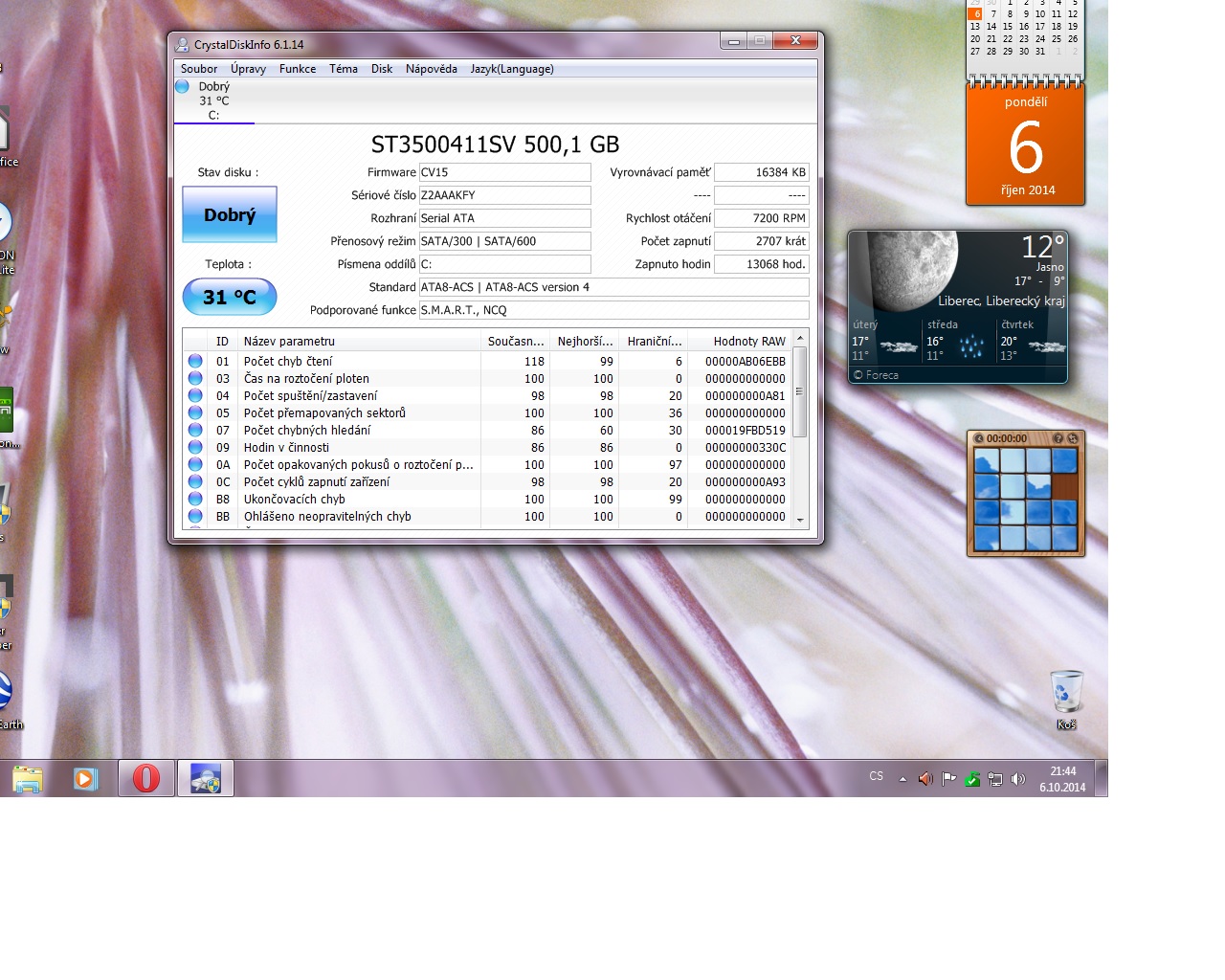
Task: Open Windows Explorer from taskbar
Action: point(28,778)
